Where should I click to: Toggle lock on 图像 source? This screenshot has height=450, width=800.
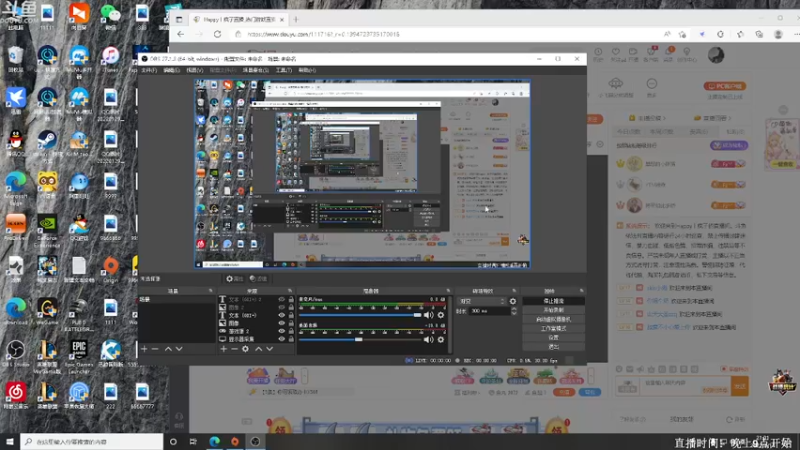pyautogui.click(x=291, y=323)
